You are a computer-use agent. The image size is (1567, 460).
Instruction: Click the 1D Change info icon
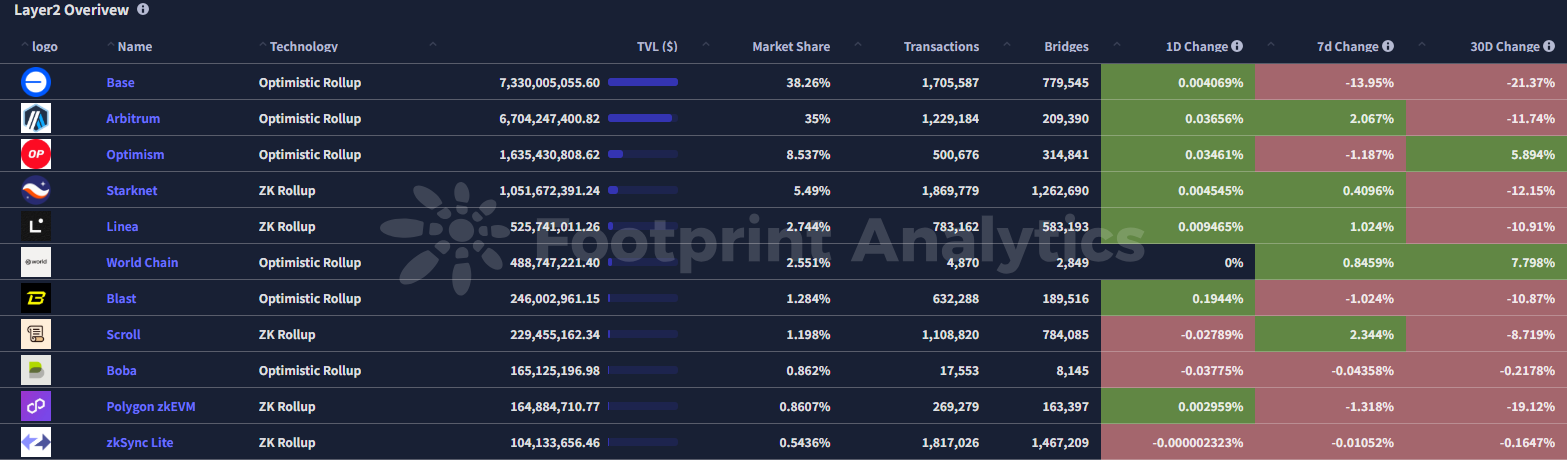1237,47
